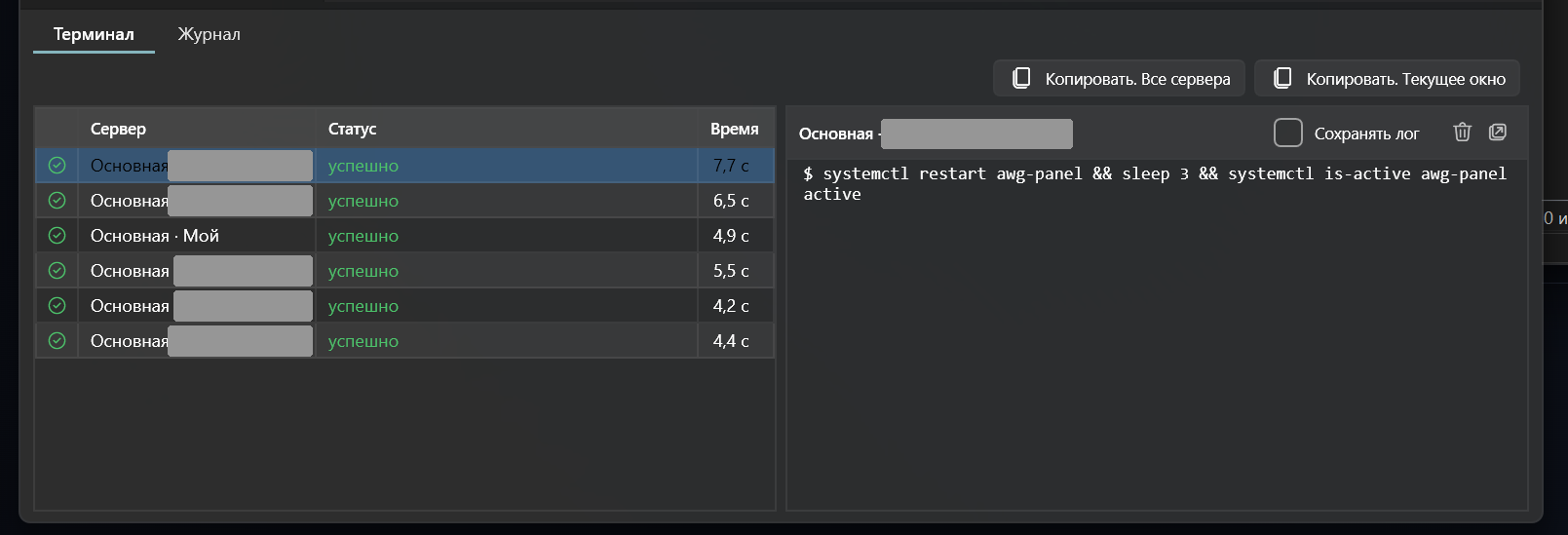
Task: Click the copy icon in Копировать. Текущее окно
Action: coord(1282,78)
